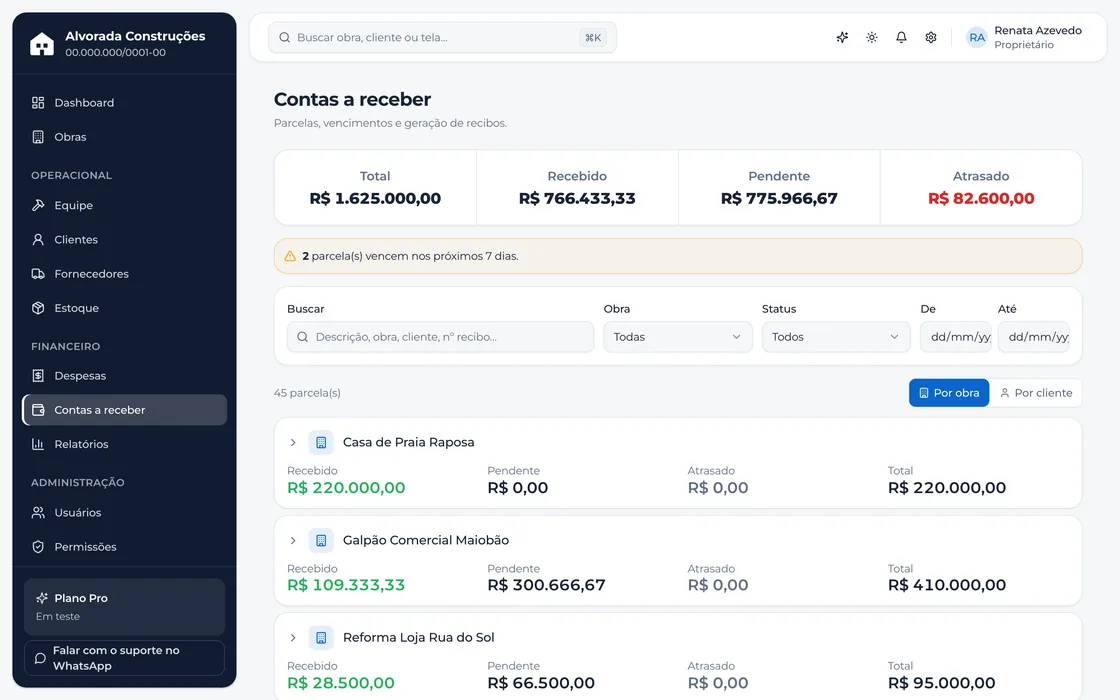Click the Pendente total R$ 775.966,67

coord(779,199)
